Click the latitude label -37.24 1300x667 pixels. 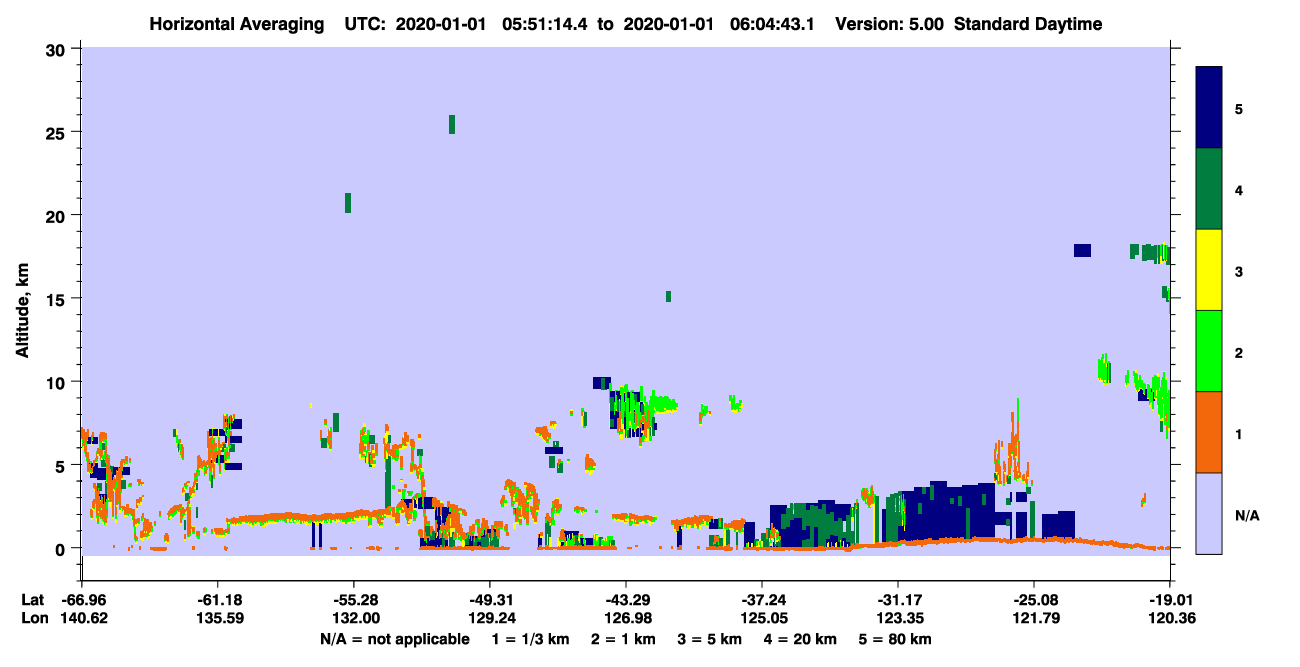click(x=762, y=600)
